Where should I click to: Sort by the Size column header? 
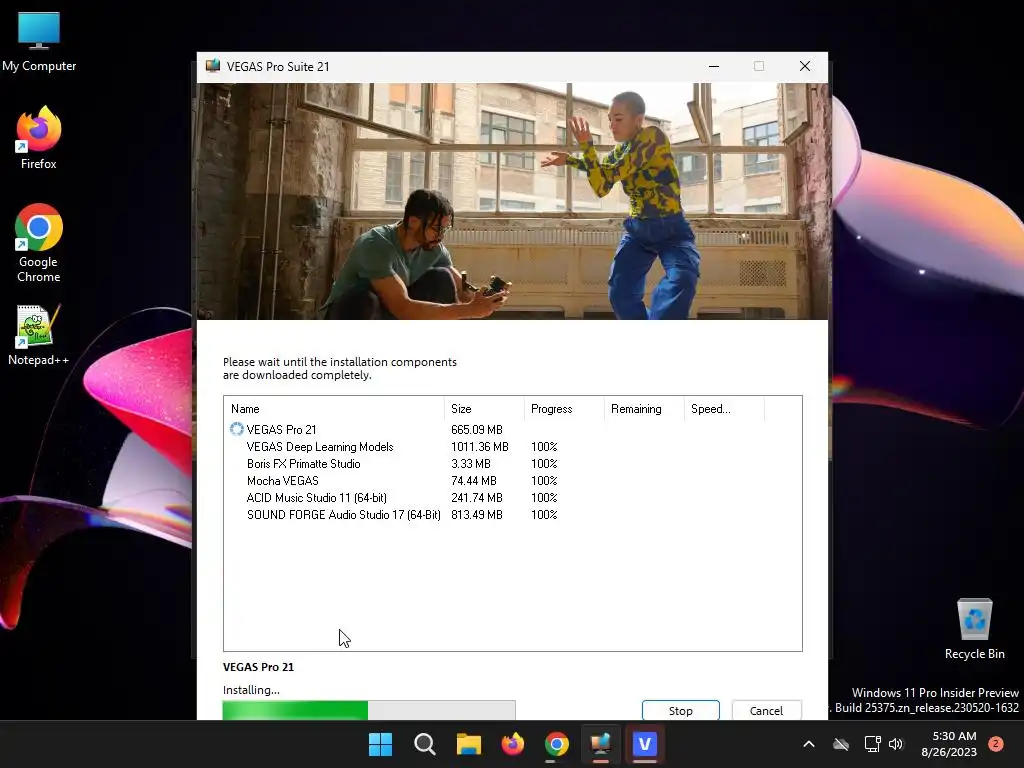484,409
